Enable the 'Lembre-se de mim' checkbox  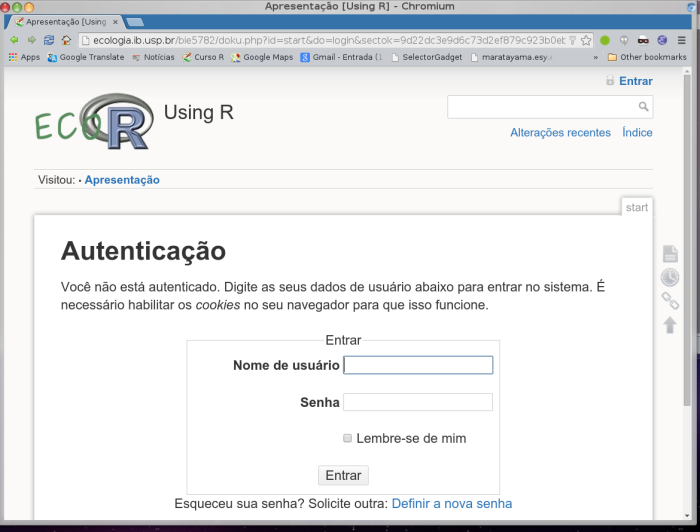click(348, 438)
